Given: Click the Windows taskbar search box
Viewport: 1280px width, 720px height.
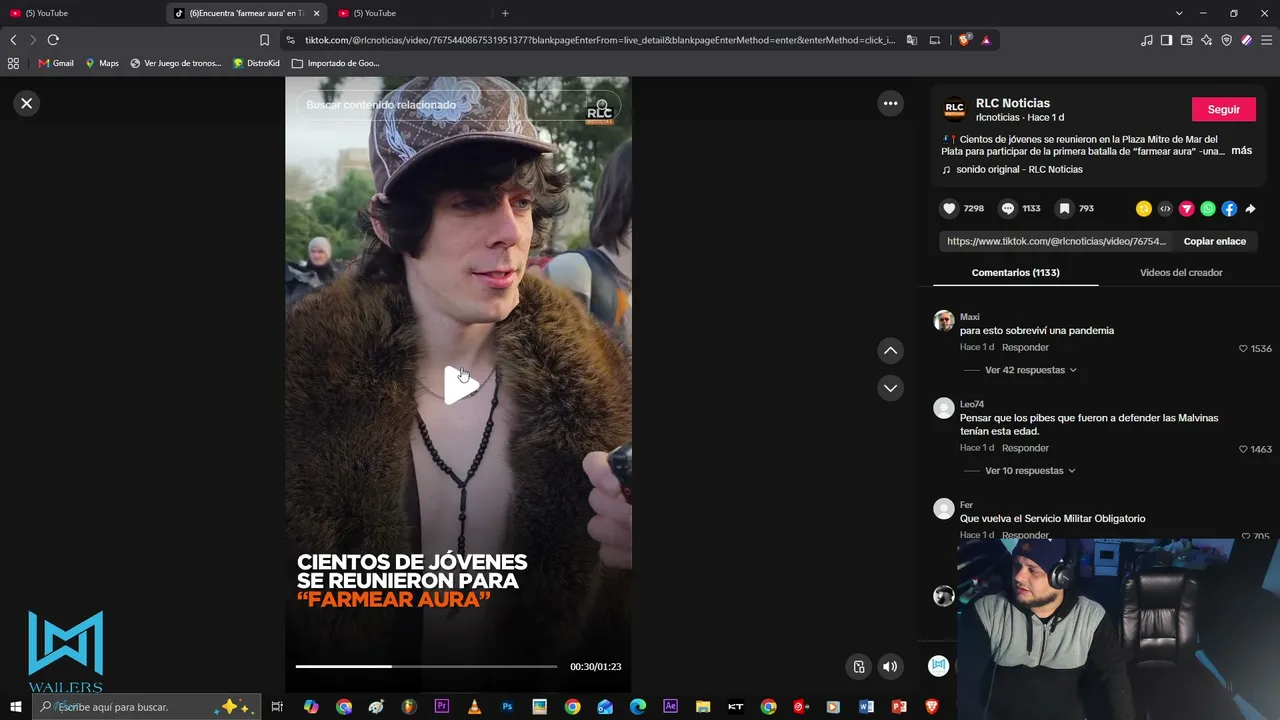Looking at the screenshot, I should point(147,707).
